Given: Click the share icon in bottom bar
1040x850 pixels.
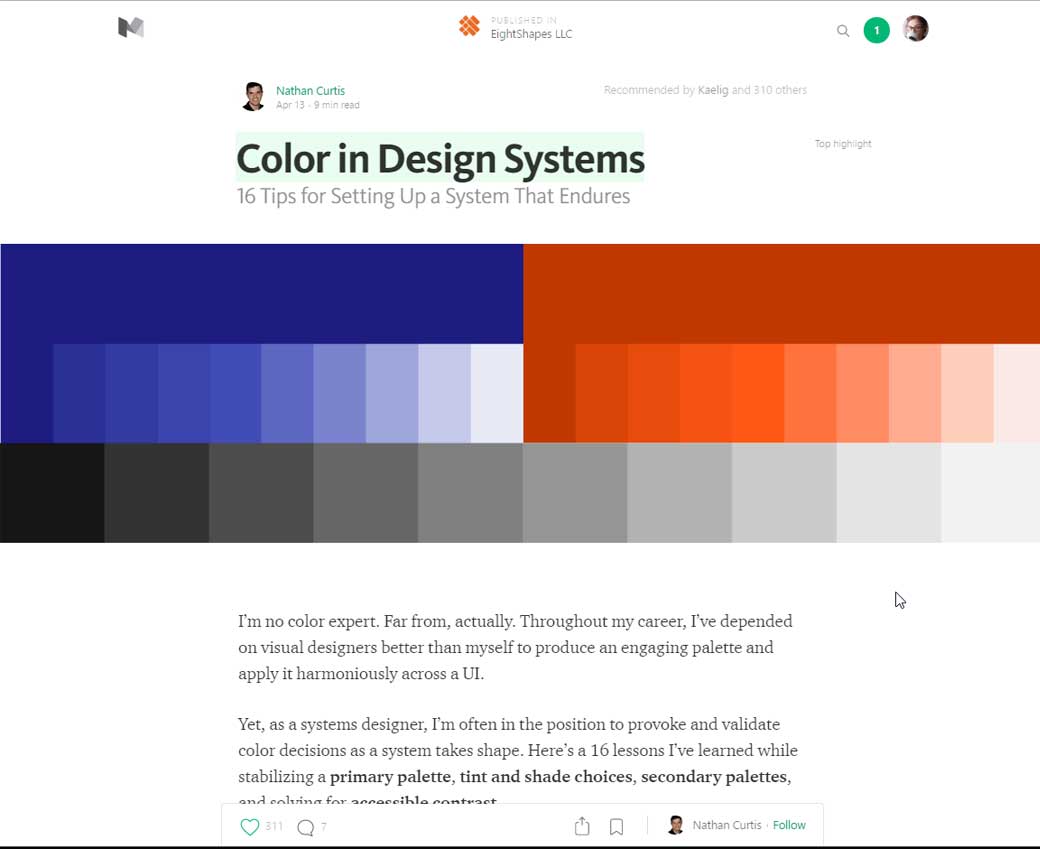Looking at the screenshot, I should pos(582,826).
